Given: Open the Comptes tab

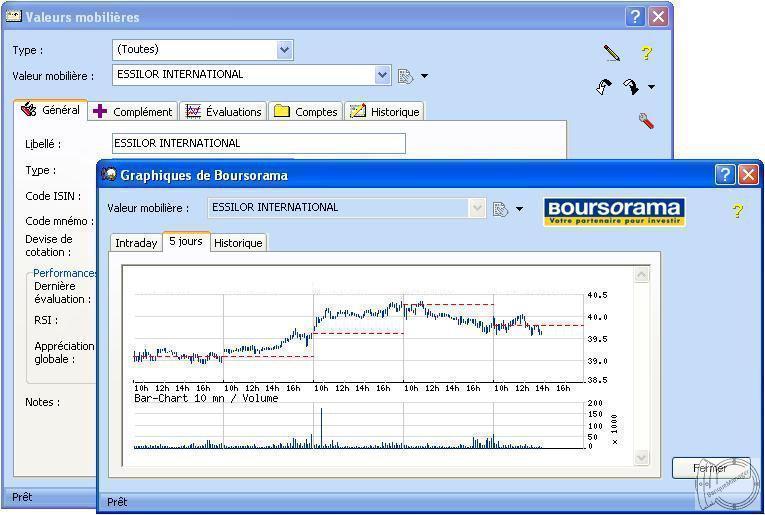Looking at the screenshot, I should [x=307, y=112].
